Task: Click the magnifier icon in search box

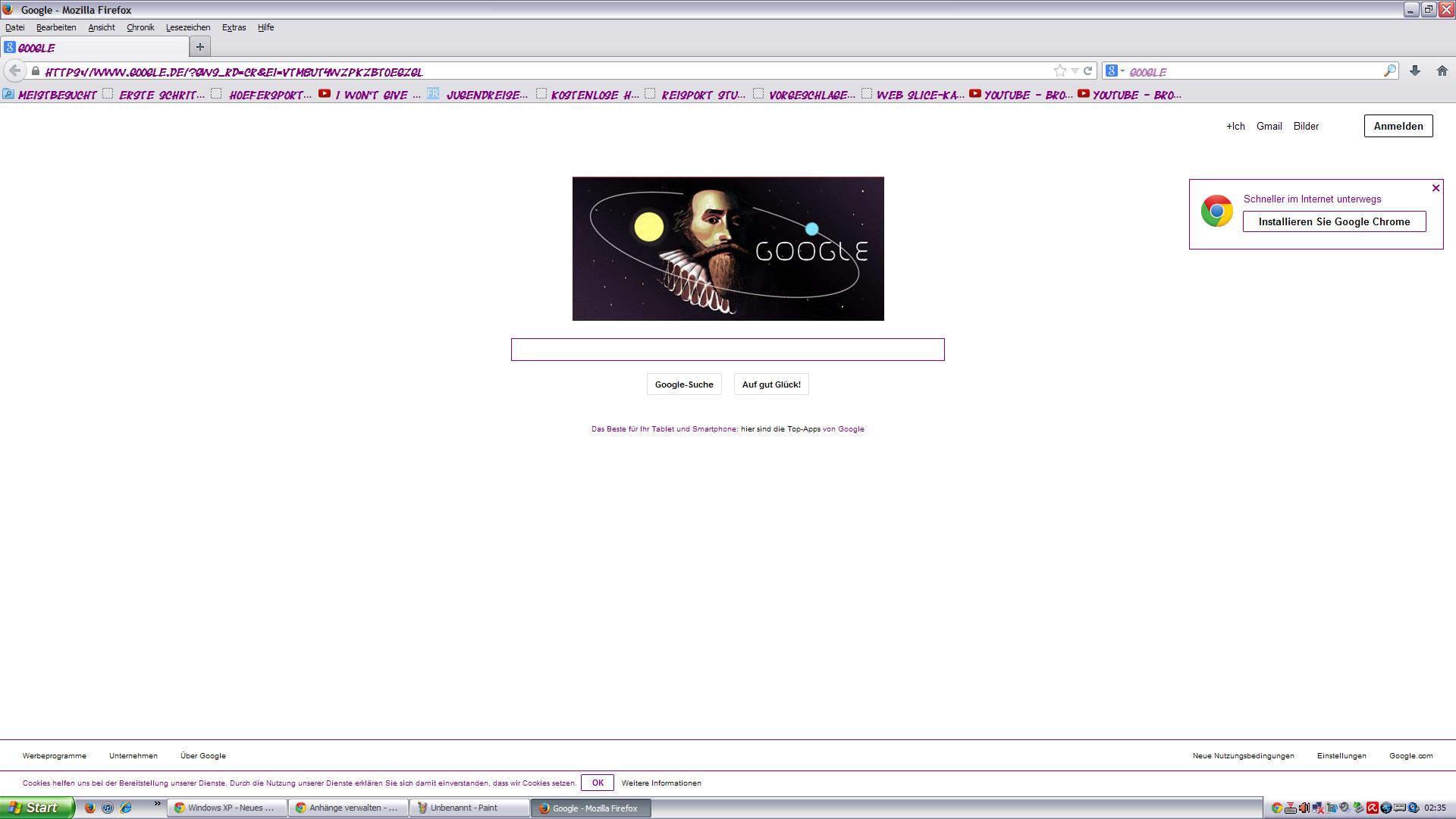Action: (x=1389, y=71)
